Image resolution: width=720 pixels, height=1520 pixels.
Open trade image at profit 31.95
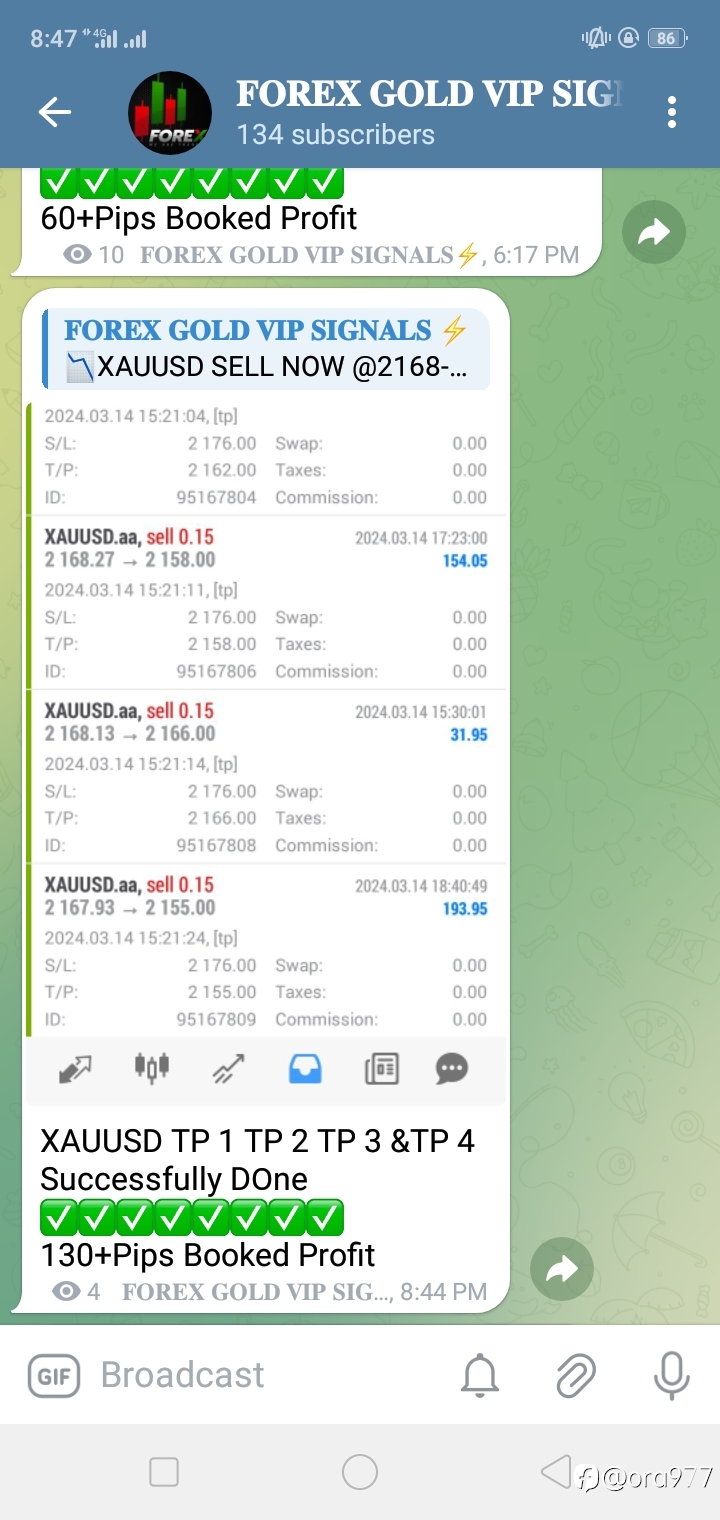[x=469, y=735]
